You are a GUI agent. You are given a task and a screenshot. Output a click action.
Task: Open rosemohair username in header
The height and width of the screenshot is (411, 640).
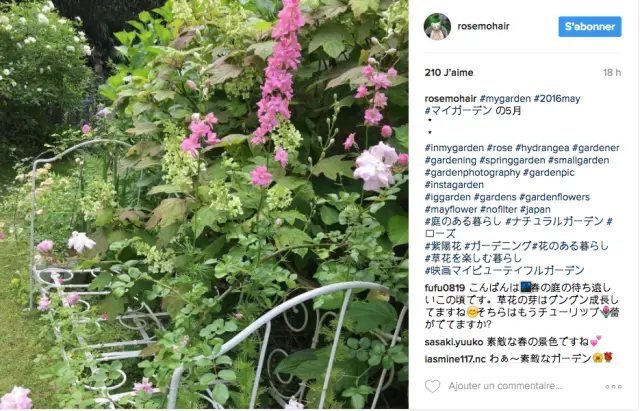tap(483, 26)
